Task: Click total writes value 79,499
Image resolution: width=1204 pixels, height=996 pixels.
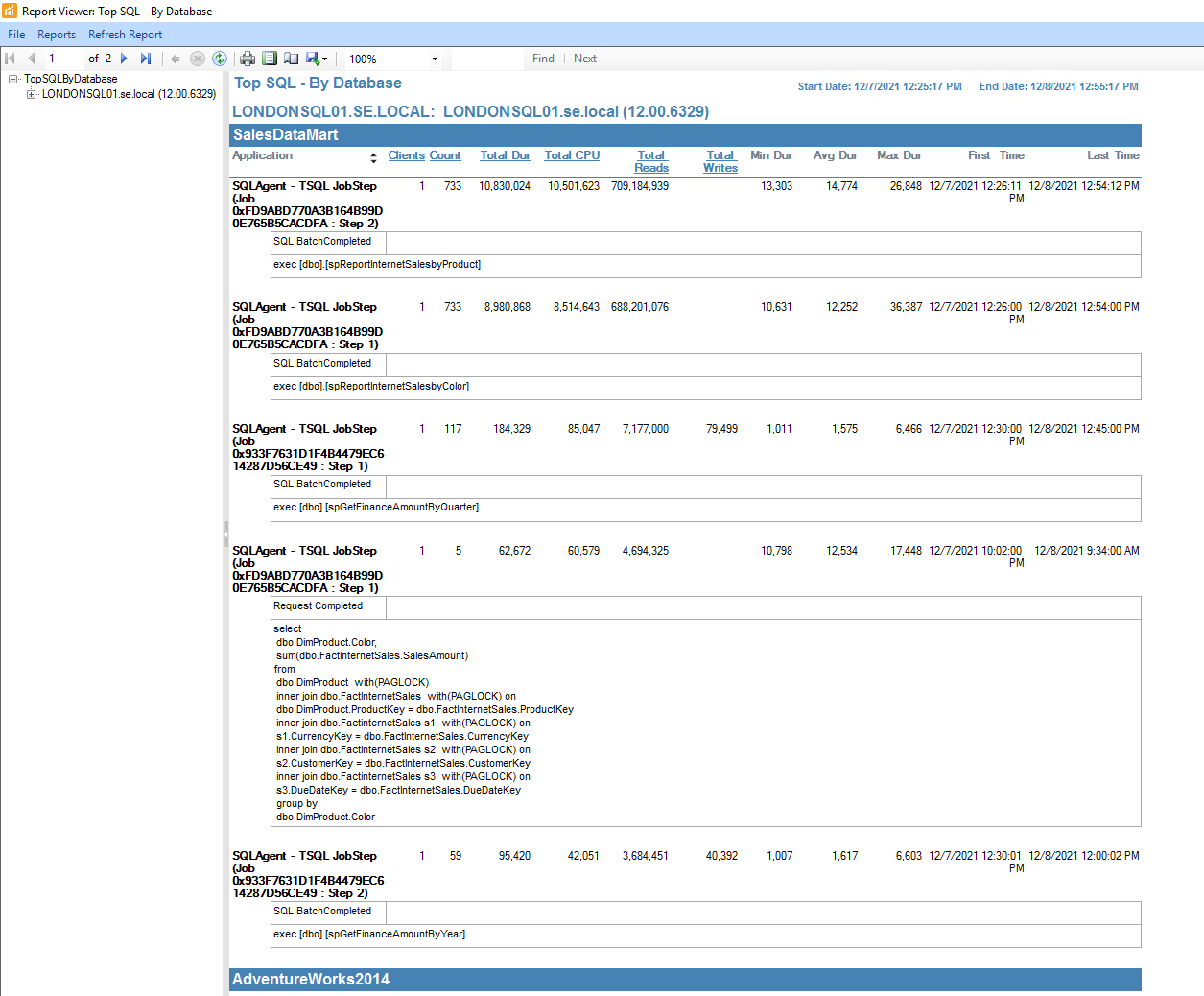Action: (722, 429)
